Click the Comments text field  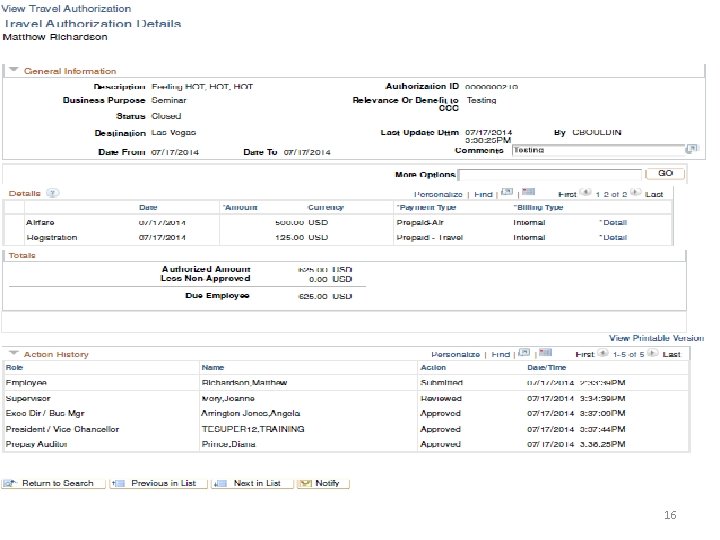pos(598,150)
